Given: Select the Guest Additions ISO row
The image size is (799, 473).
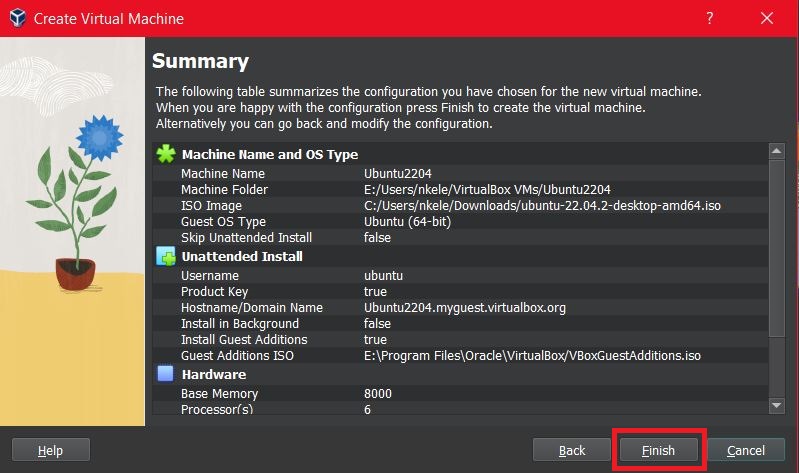Looking at the screenshot, I should click(460, 355).
